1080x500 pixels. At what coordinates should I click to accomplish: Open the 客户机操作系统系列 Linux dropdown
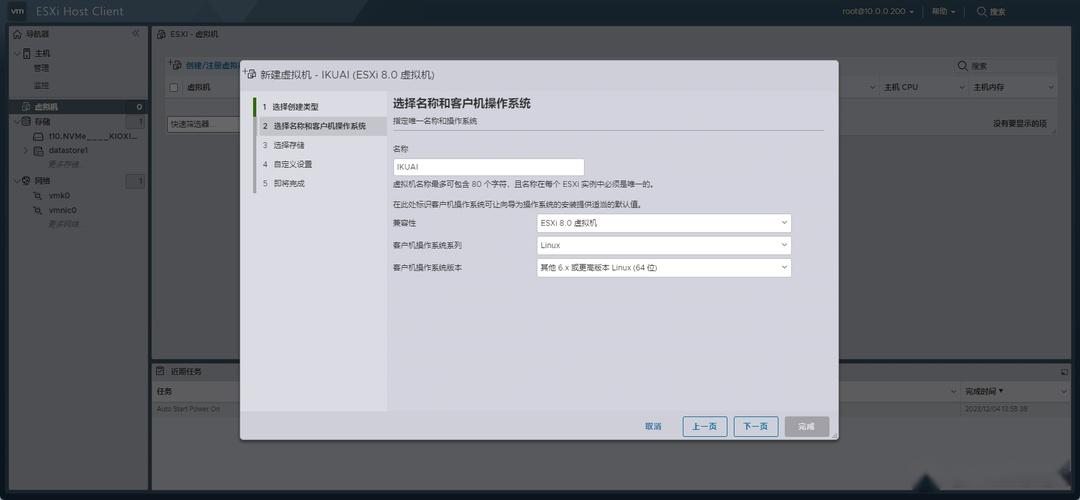click(663, 245)
